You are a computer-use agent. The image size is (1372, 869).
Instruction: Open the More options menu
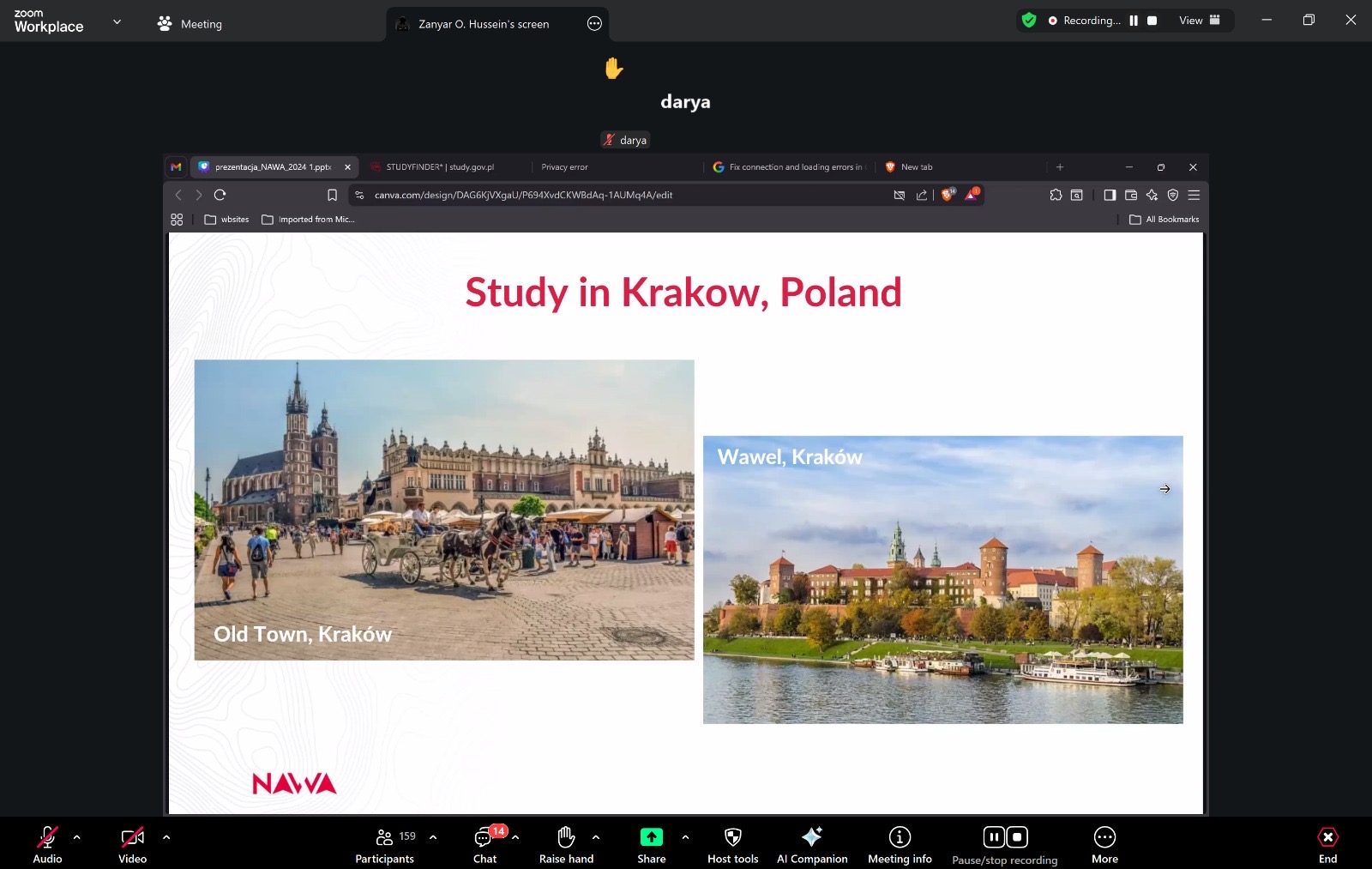1104,845
